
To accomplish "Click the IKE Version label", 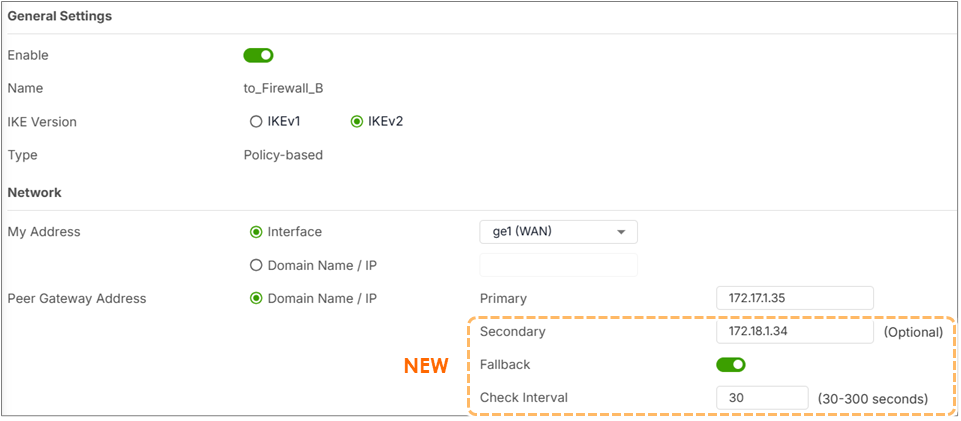I will (42, 122).
